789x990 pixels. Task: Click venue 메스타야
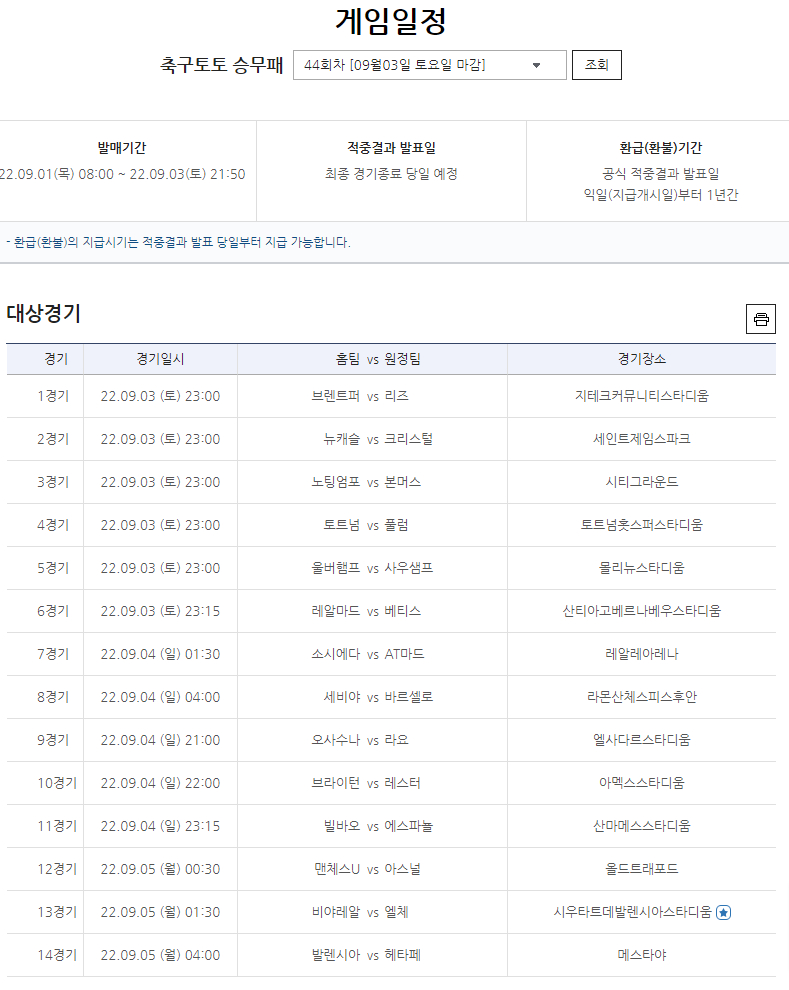click(641, 955)
